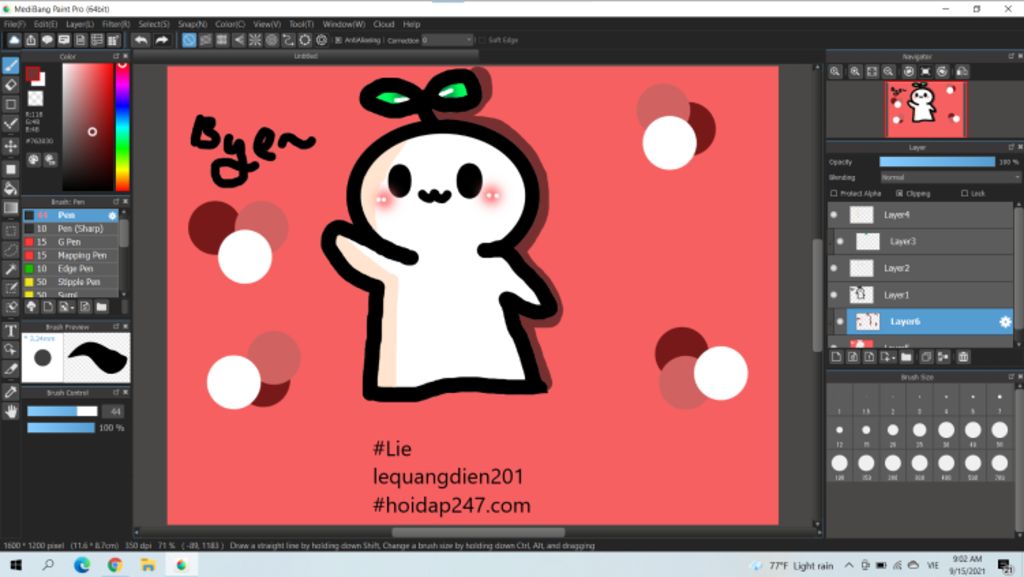Select the Edge Pen brush
This screenshot has width=1024, height=577.
(x=71, y=269)
